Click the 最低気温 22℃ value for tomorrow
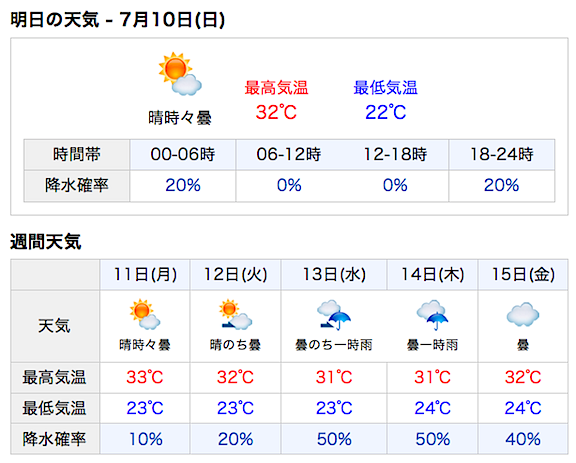Image resolution: width=576 pixels, height=463 pixels. pos(385,112)
